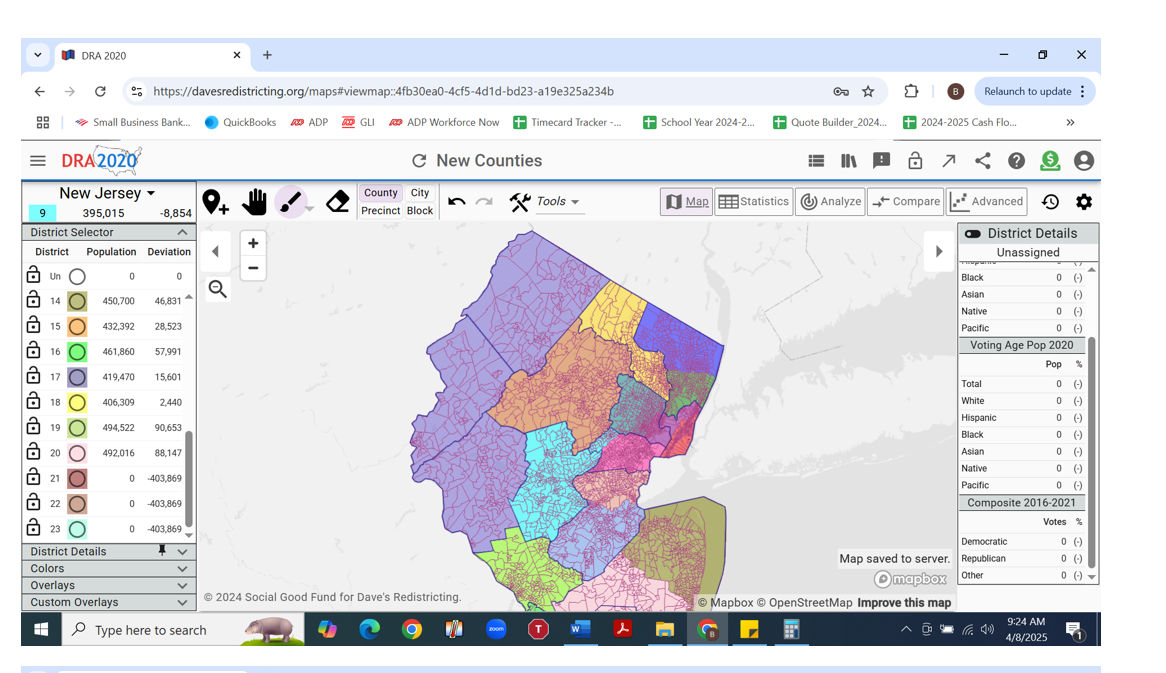
Task: Select the eraser tool
Action: 338,202
